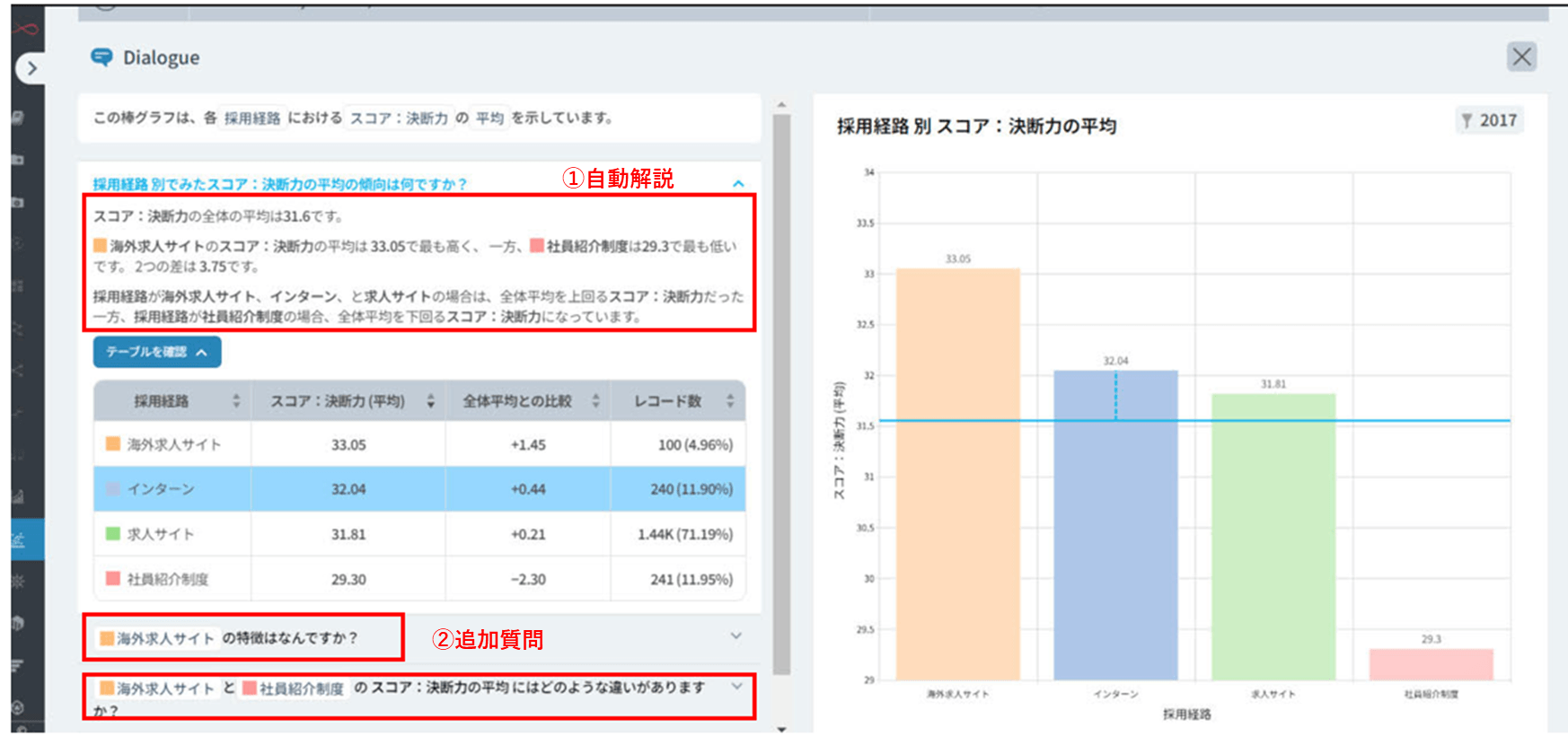Sort table by 採用経路 column
The width and height of the screenshot is (1568, 745).
point(236,401)
